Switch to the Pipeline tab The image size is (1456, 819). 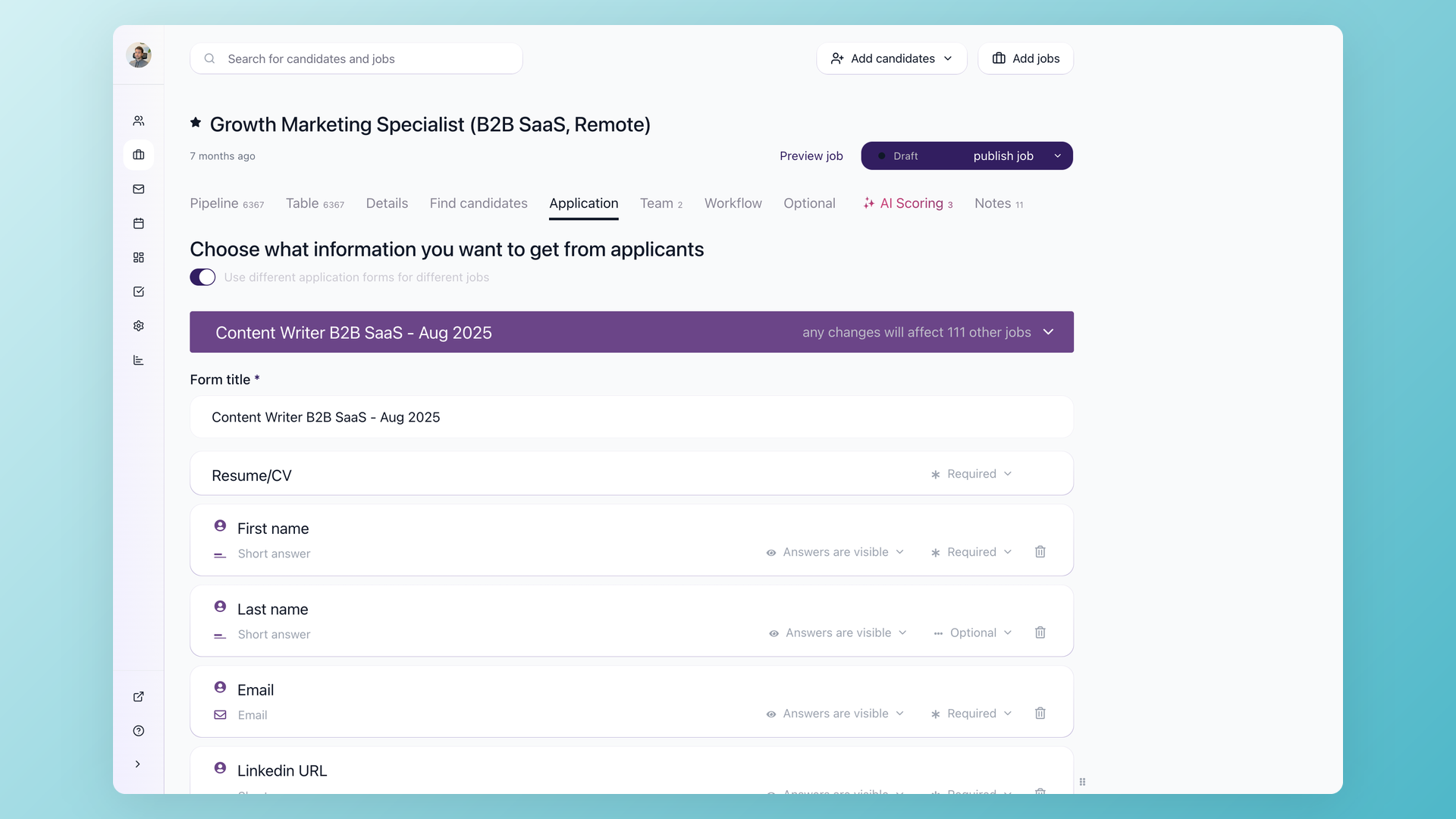tap(227, 203)
